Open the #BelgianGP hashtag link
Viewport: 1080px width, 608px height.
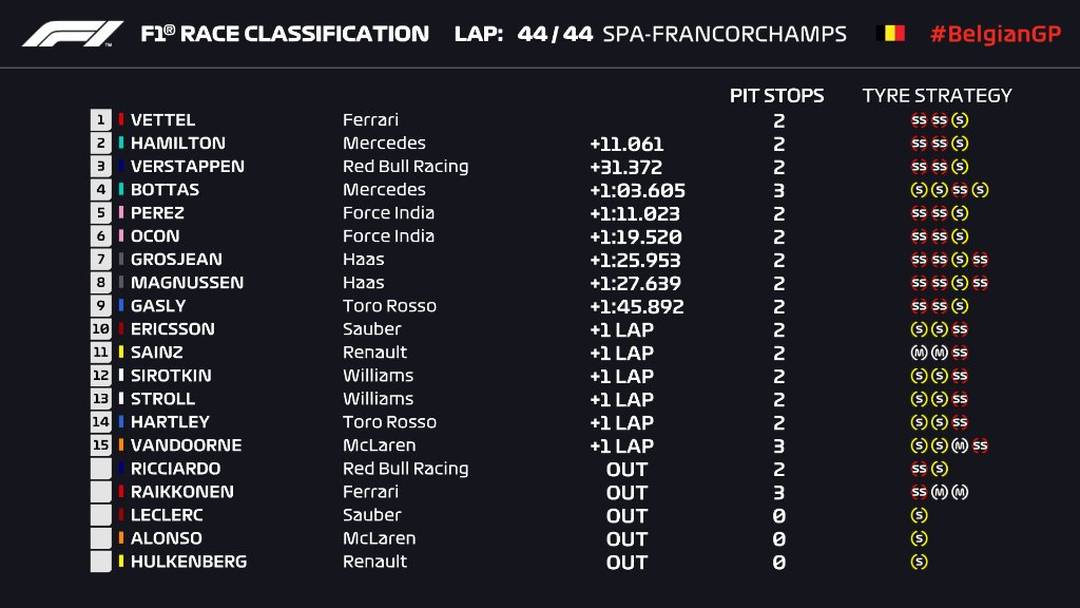[994, 34]
